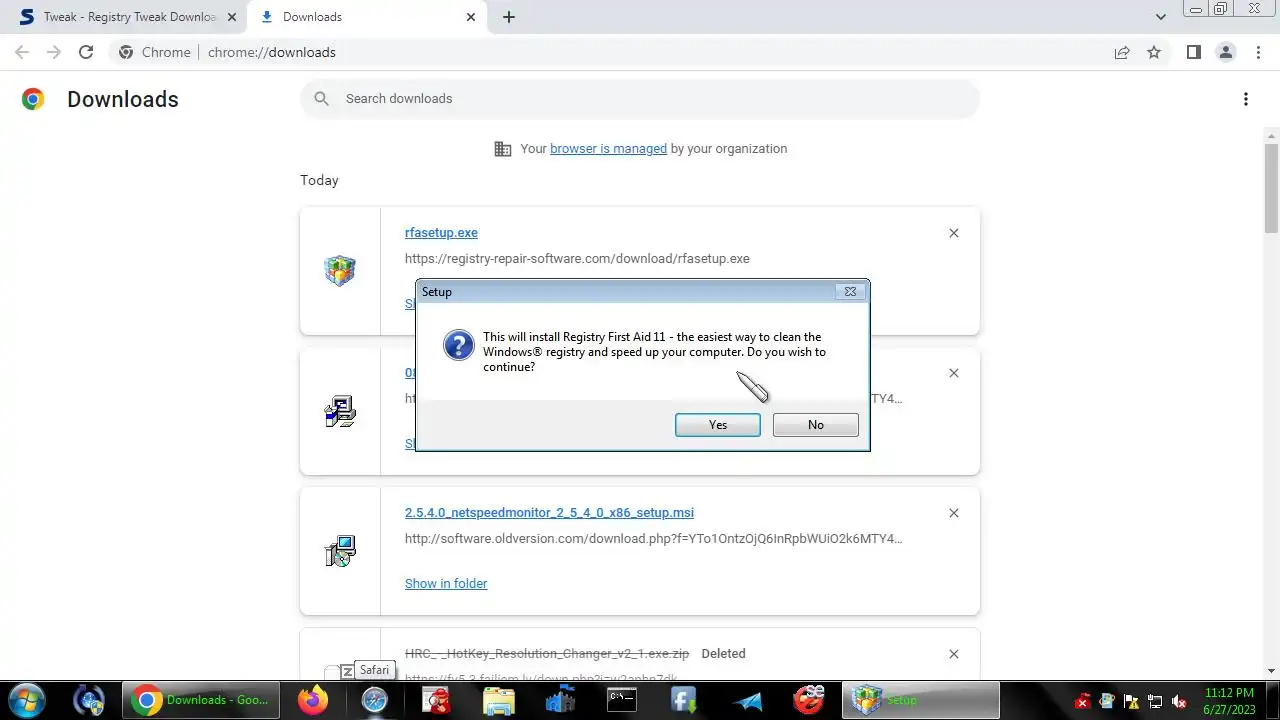The image size is (1280, 720).
Task: Click the page vertical scrollbar thumb
Action: [x=1271, y=188]
